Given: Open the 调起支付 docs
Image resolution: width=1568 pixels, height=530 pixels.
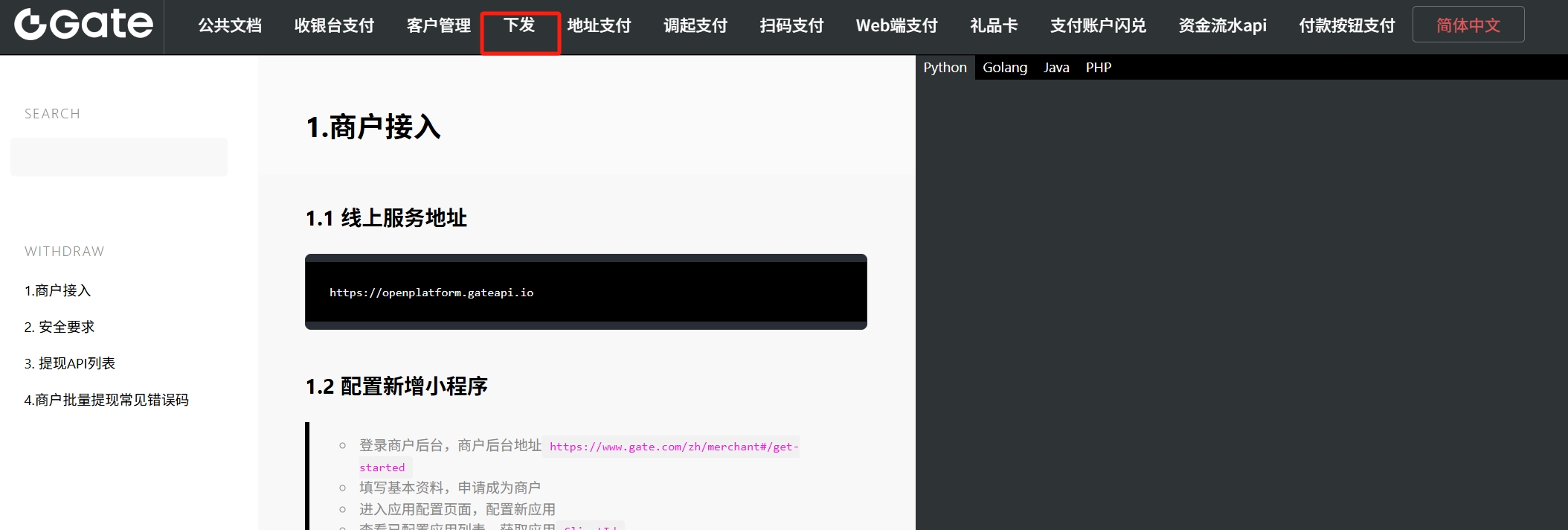Looking at the screenshot, I should [695, 26].
